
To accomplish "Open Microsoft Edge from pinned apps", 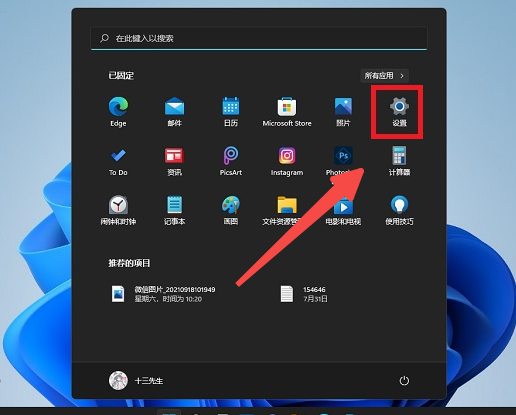I will tap(118, 111).
